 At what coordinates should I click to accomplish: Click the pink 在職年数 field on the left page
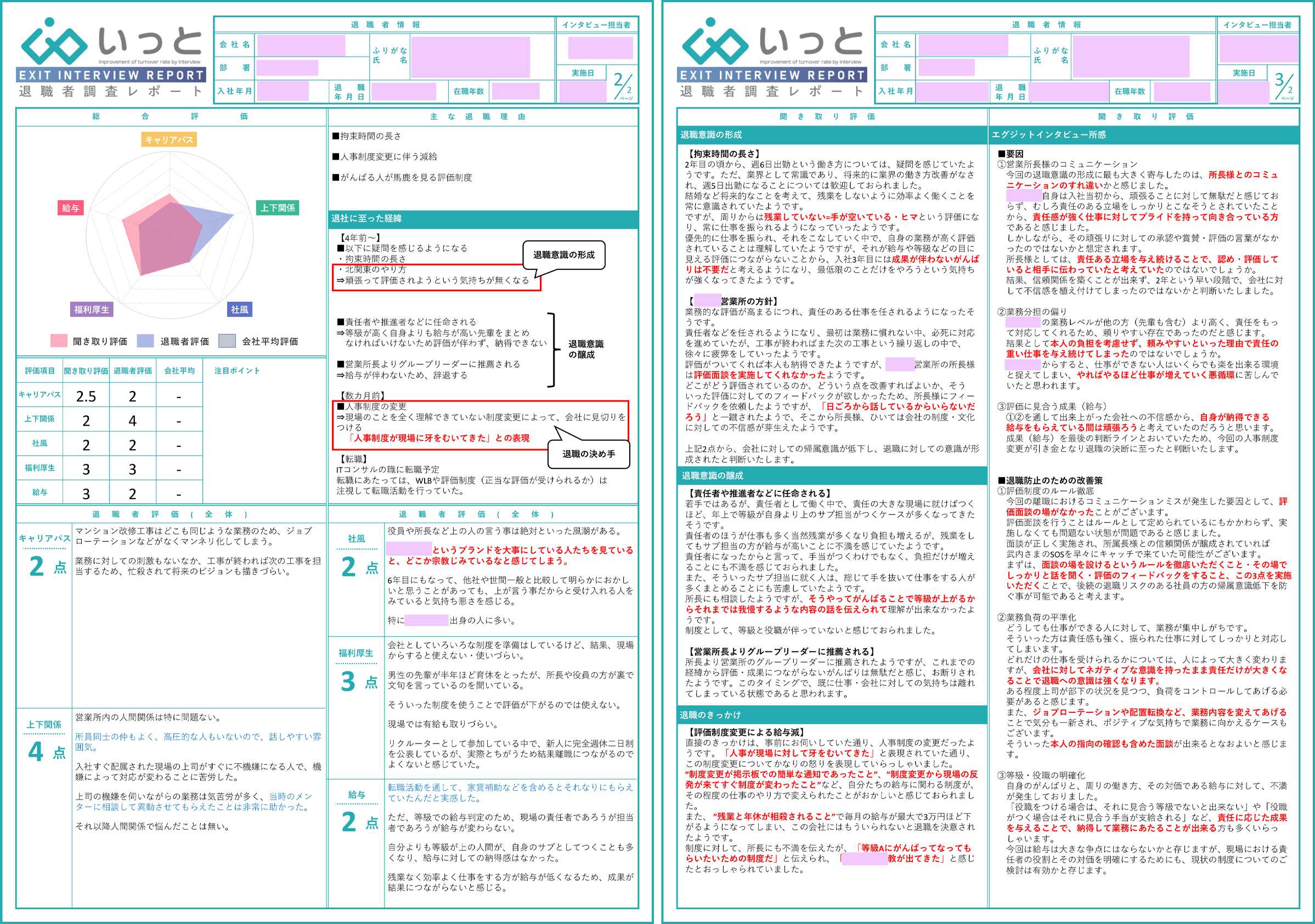516,92
